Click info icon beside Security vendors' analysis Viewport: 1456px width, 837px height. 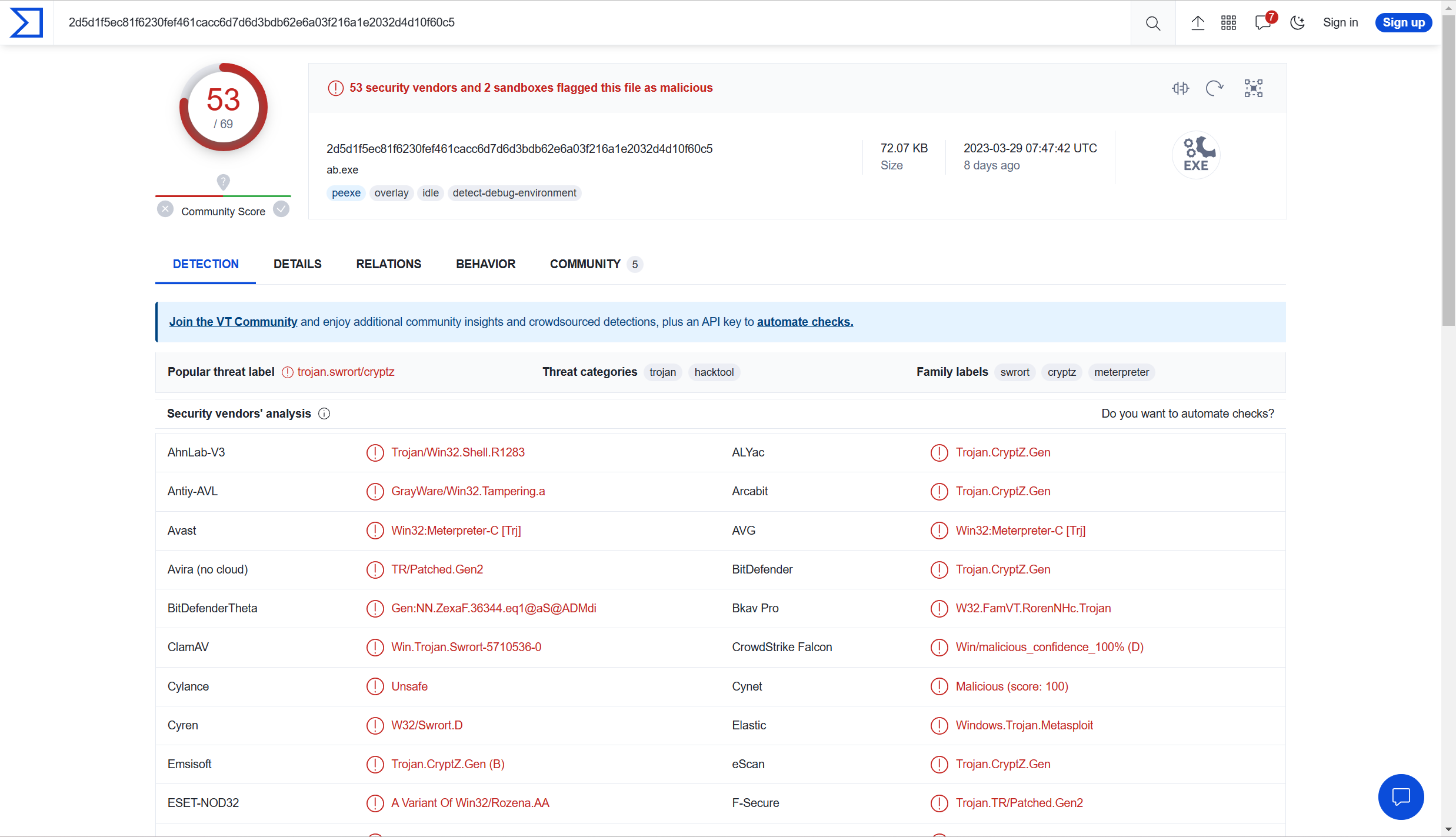[x=324, y=414]
